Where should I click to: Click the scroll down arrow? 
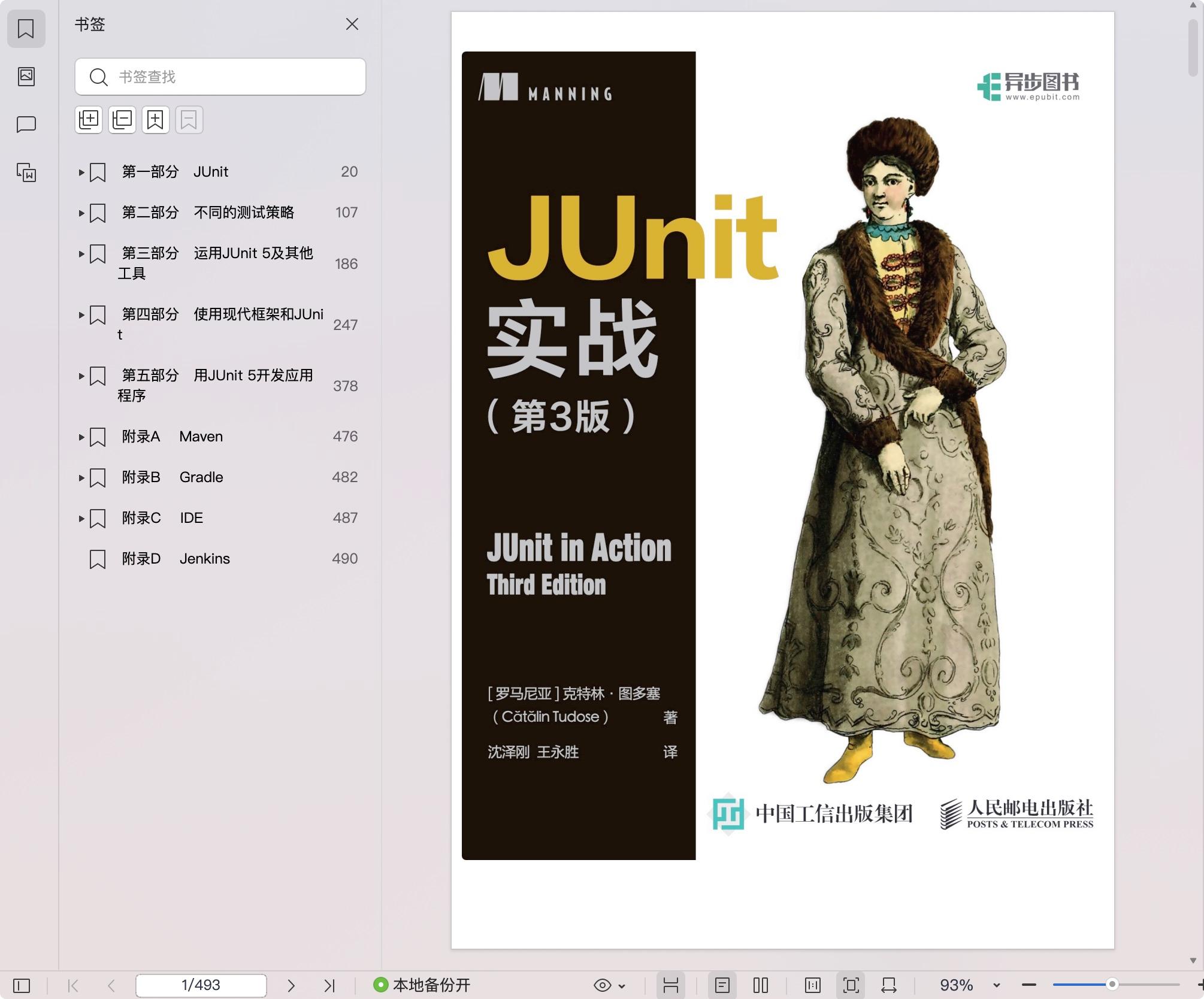(x=1193, y=961)
